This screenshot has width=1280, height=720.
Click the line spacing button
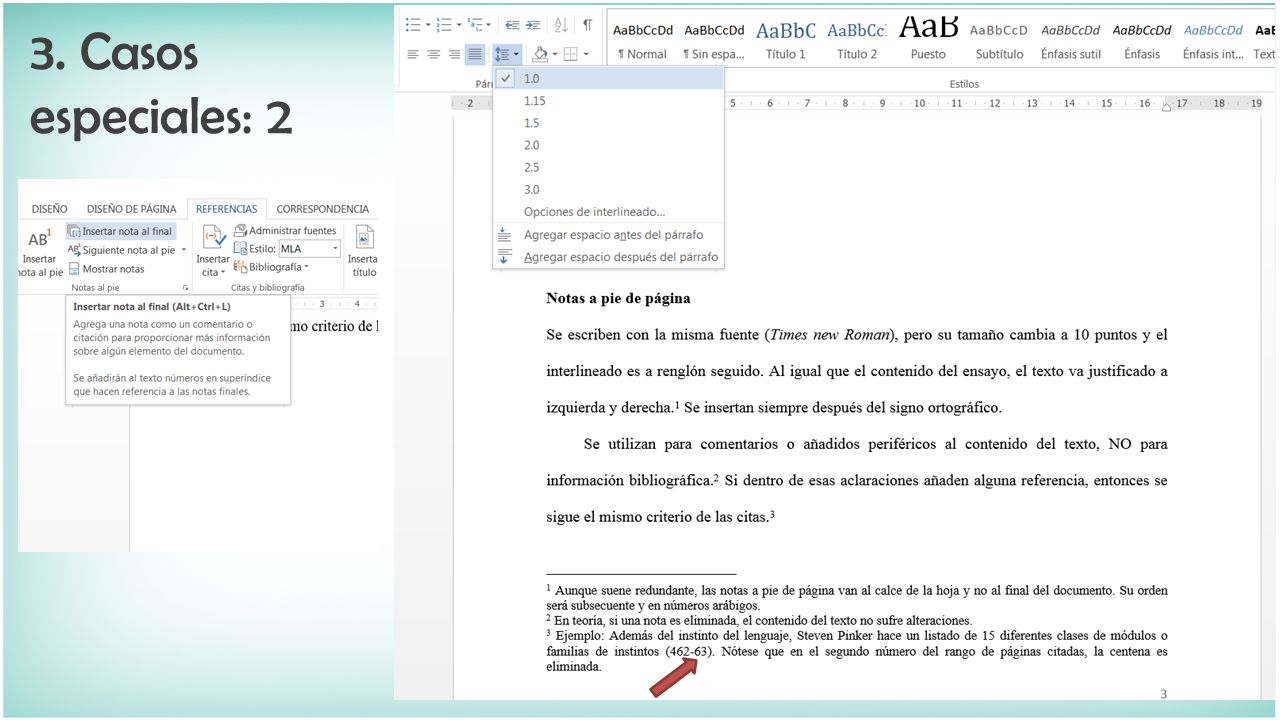507,54
